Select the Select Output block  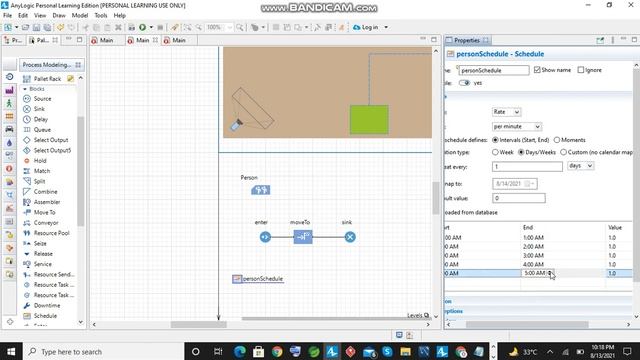pos(46,140)
